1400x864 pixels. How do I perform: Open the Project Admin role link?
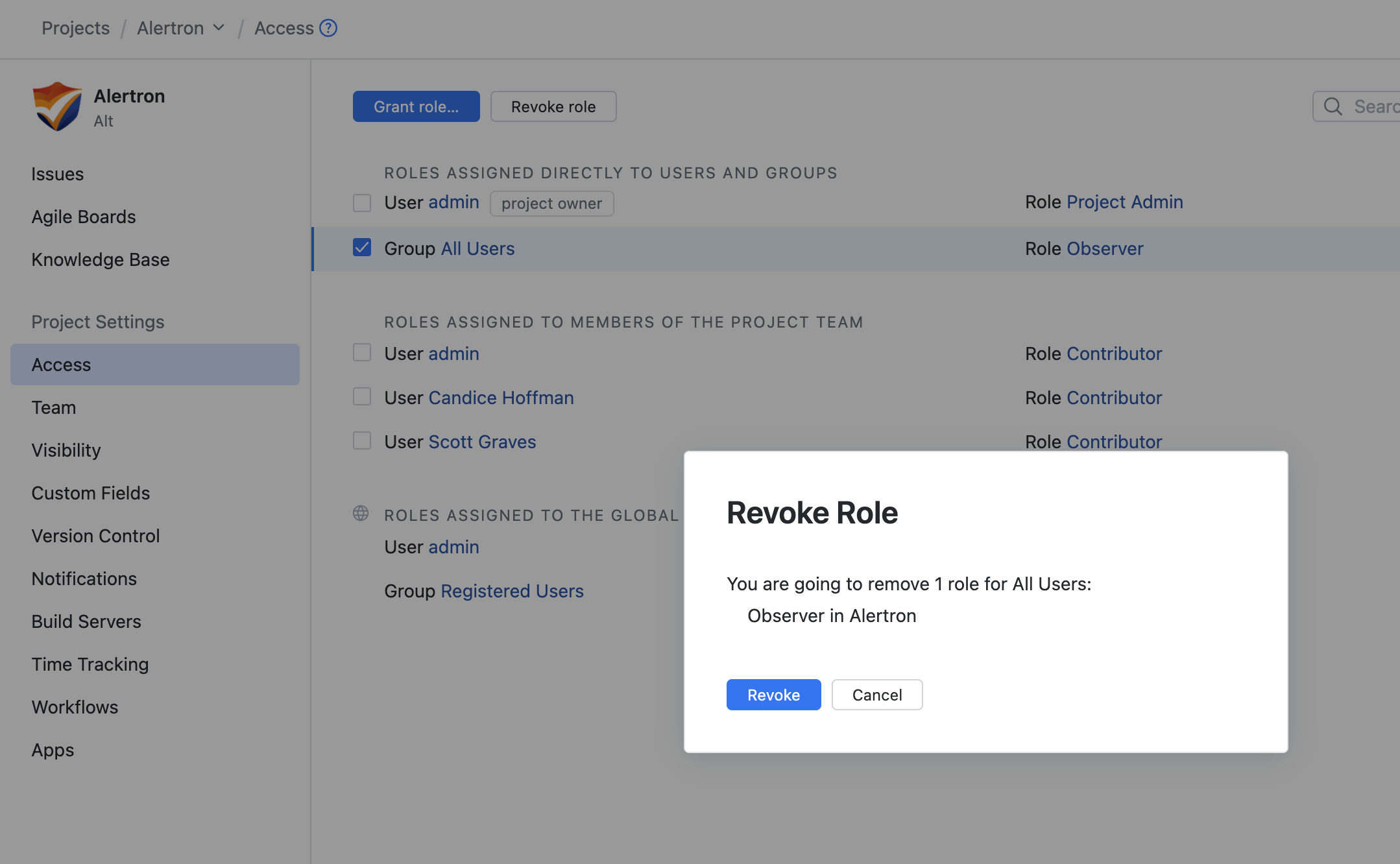[1125, 202]
